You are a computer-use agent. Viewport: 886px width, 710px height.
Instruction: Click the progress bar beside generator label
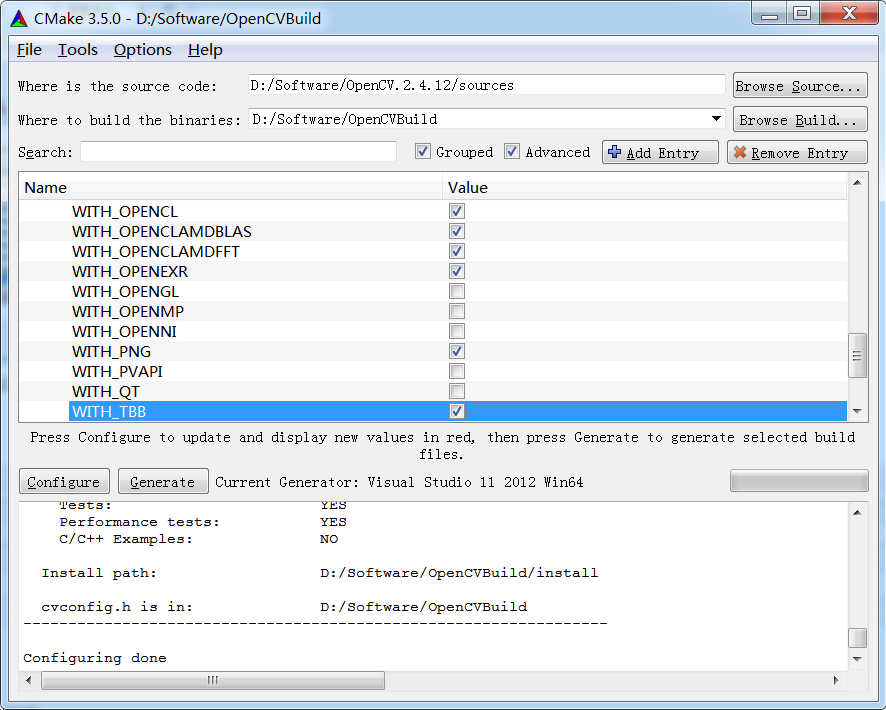799,481
